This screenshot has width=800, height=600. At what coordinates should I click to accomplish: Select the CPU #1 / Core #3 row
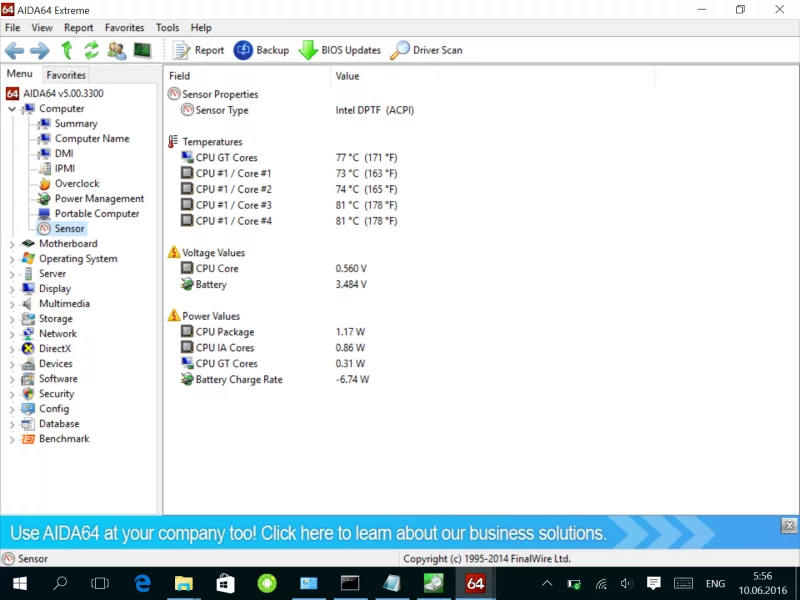[x=410, y=205]
